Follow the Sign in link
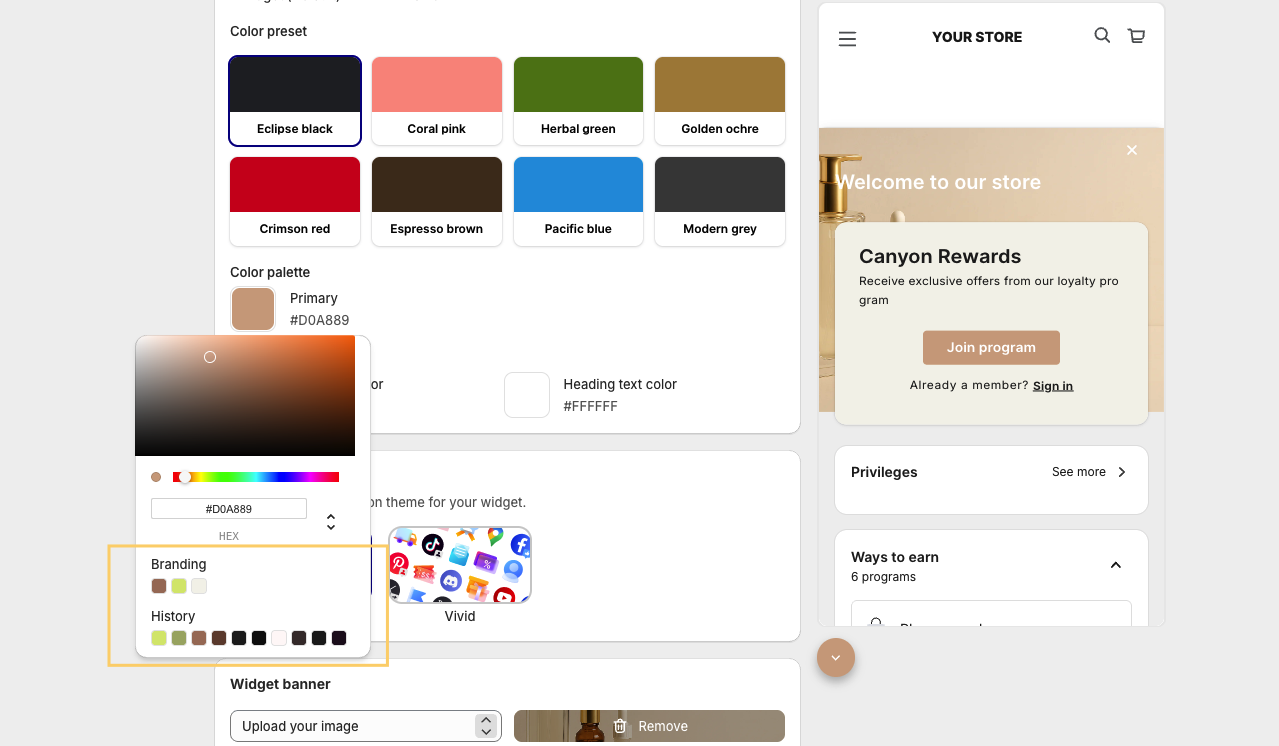Viewport: 1279px width, 746px height. (x=1052, y=386)
